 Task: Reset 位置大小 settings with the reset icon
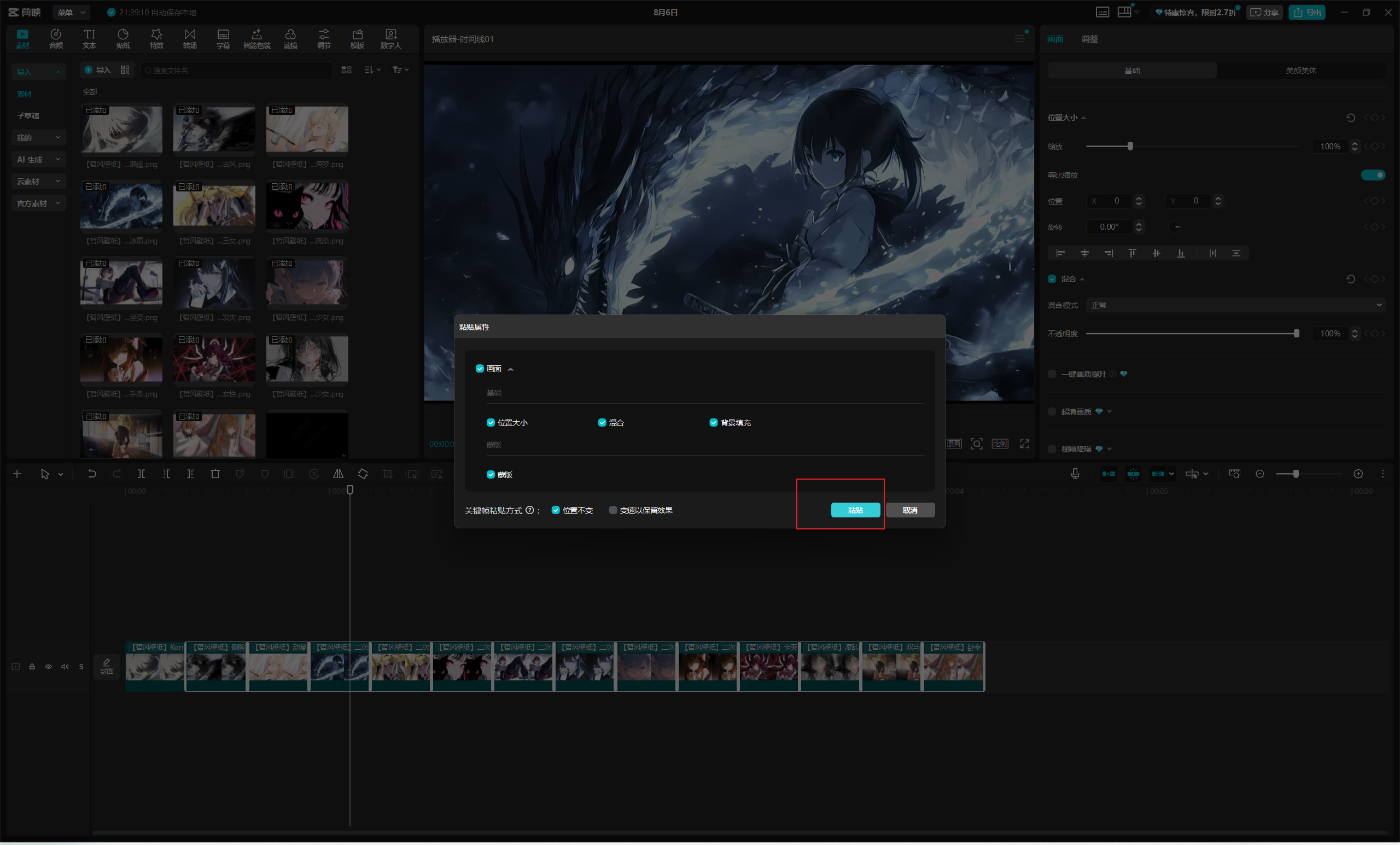point(1351,118)
